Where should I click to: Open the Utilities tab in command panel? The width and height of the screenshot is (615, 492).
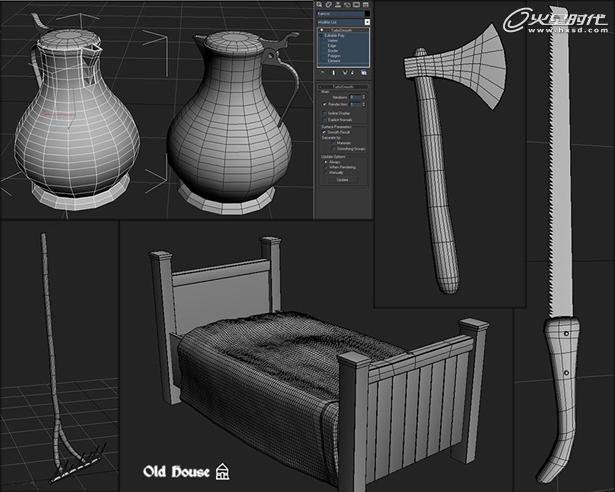[365, 5]
